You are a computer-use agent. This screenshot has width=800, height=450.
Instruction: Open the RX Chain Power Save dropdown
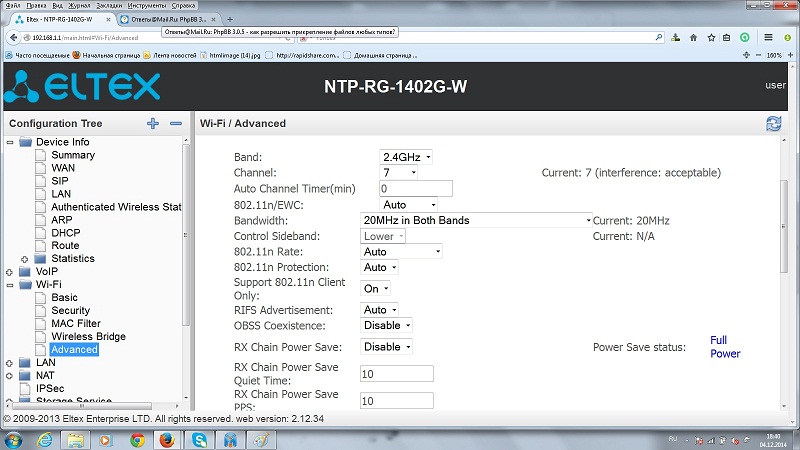click(386, 347)
